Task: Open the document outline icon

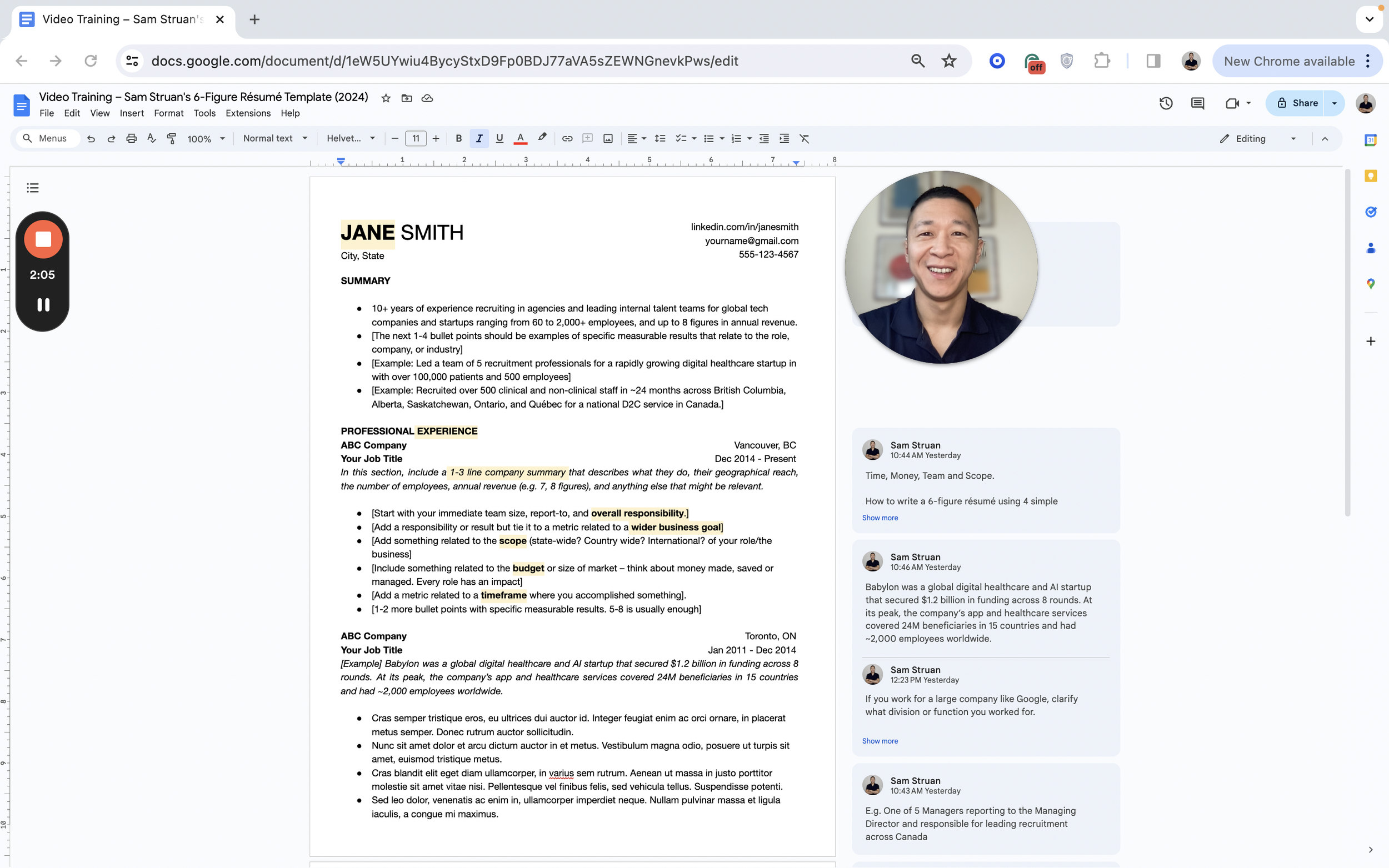Action: point(33,188)
